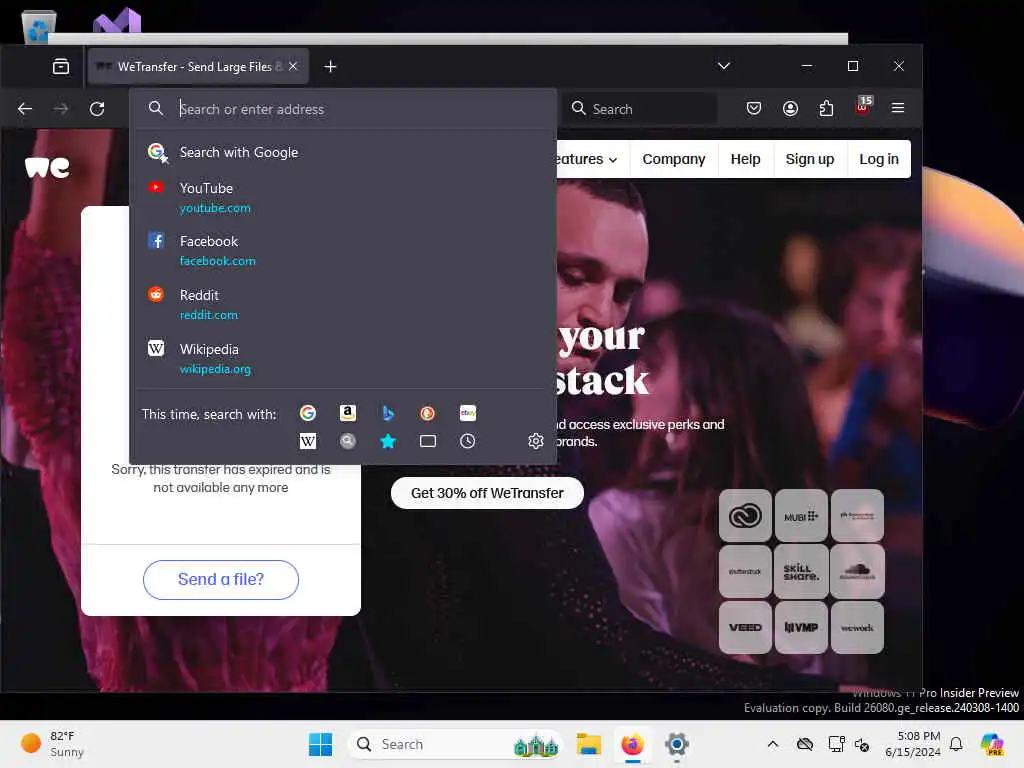The height and width of the screenshot is (768, 1024).
Task: Open the VMP partner tile
Action: (x=801, y=628)
